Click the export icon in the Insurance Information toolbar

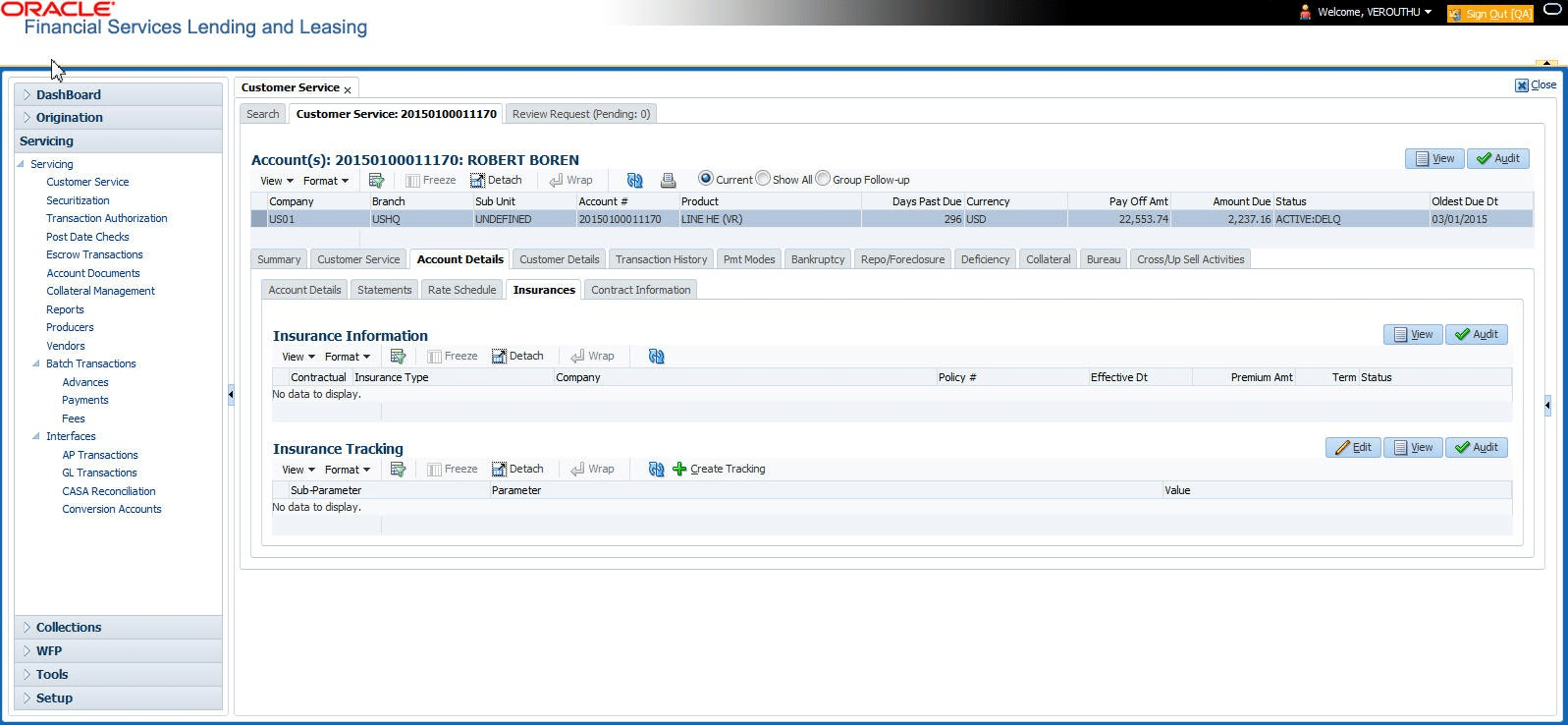click(x=398, y=357)
